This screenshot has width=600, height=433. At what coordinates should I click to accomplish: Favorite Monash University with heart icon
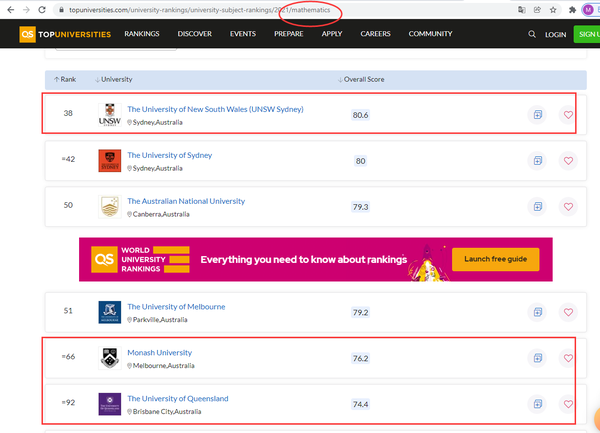[x=568, y=358]
